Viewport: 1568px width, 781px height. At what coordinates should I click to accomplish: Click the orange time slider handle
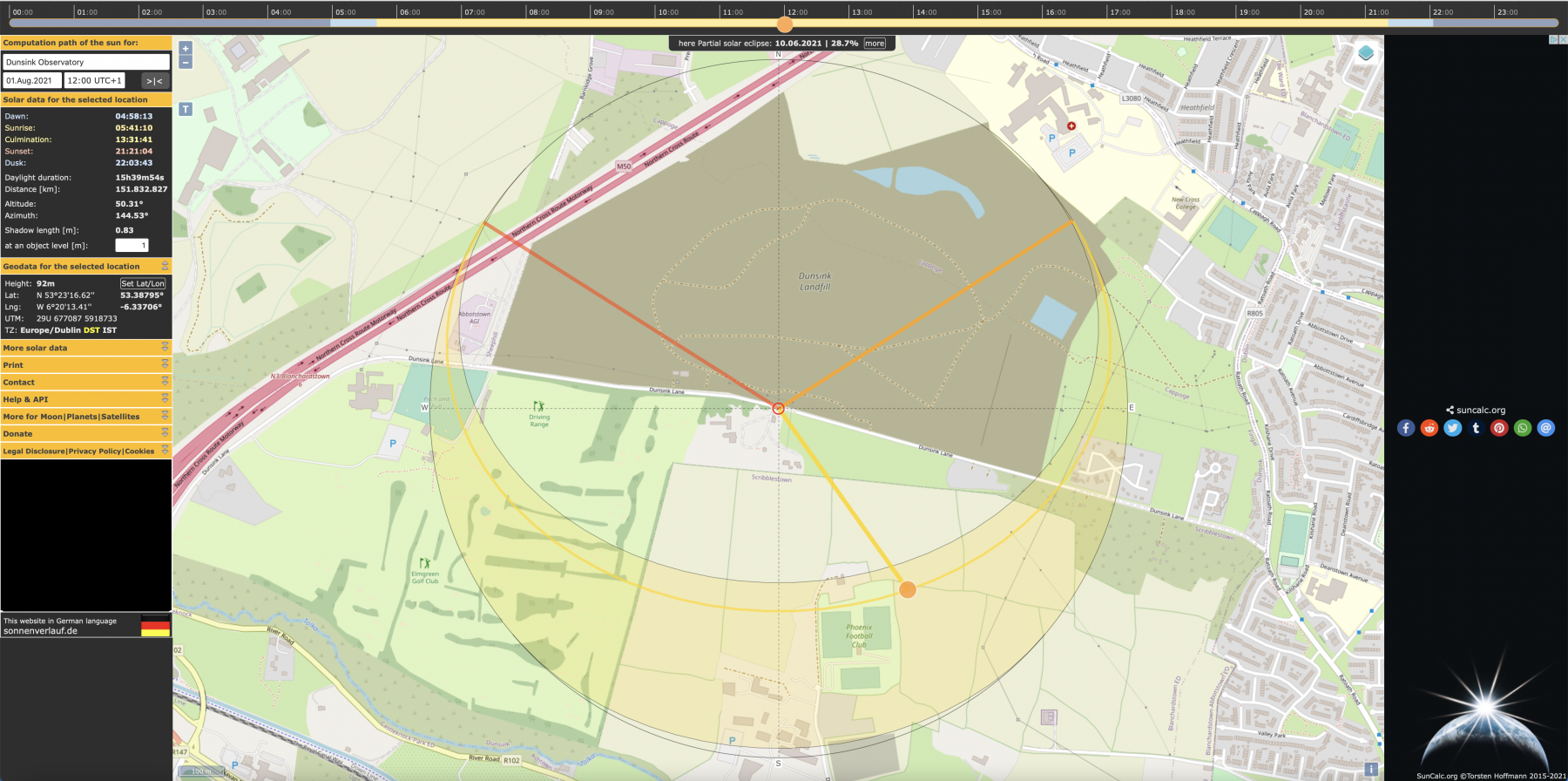pos(785,24)
